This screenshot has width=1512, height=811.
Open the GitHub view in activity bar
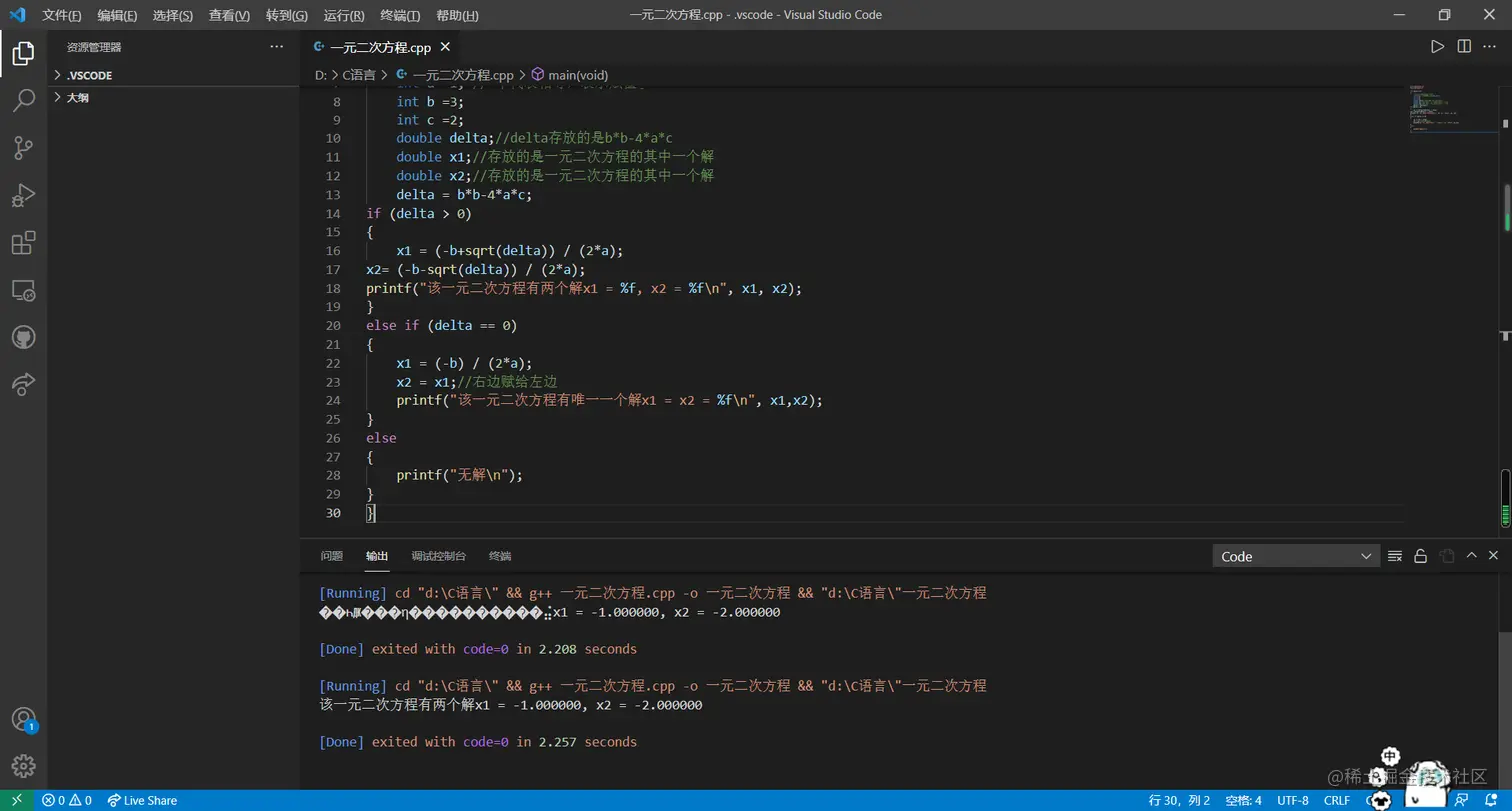point(23,337)
